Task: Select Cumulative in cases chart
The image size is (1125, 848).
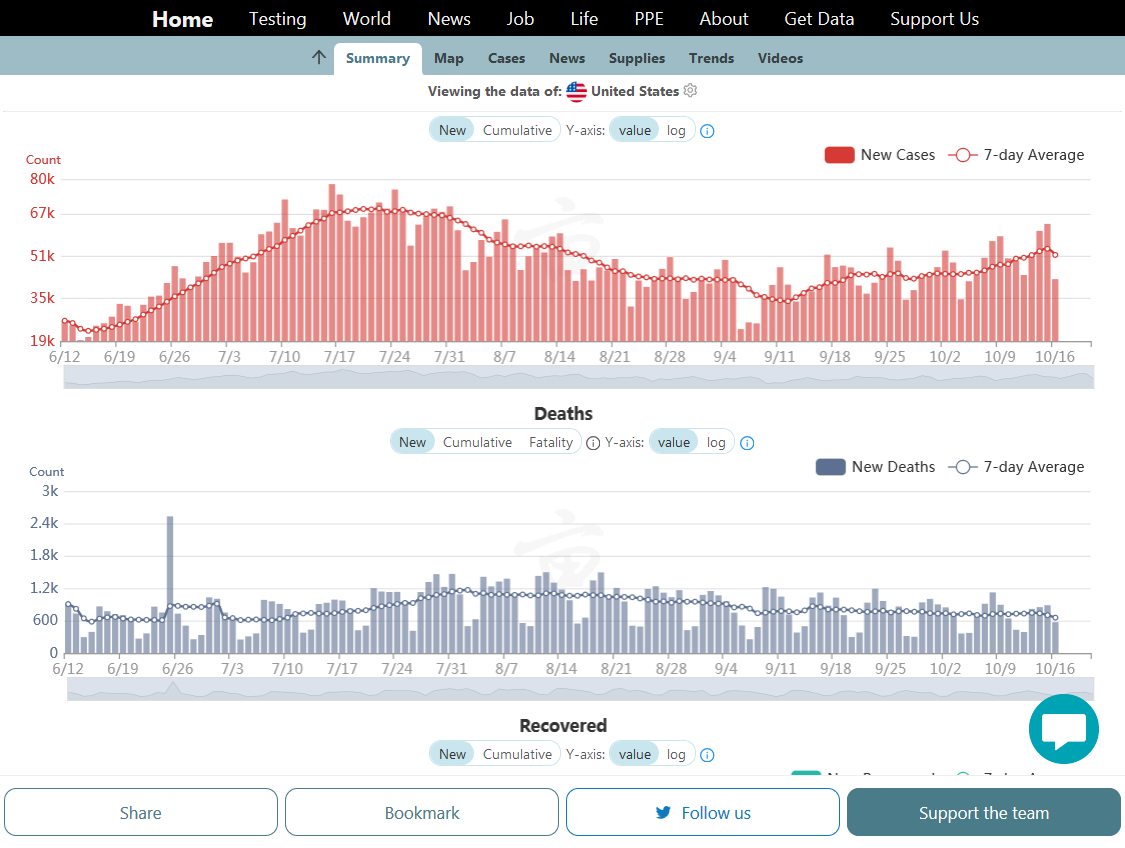Action: (517, 130)
